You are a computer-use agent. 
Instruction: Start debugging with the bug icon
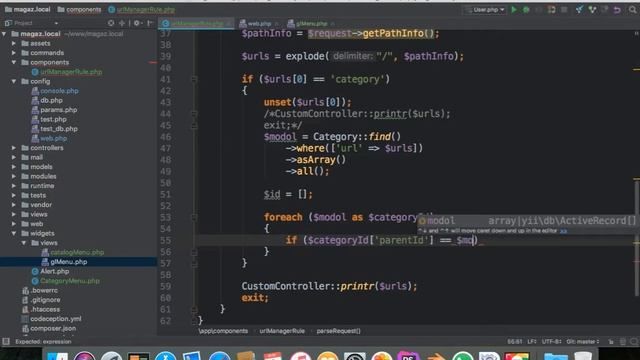[526, 9]
